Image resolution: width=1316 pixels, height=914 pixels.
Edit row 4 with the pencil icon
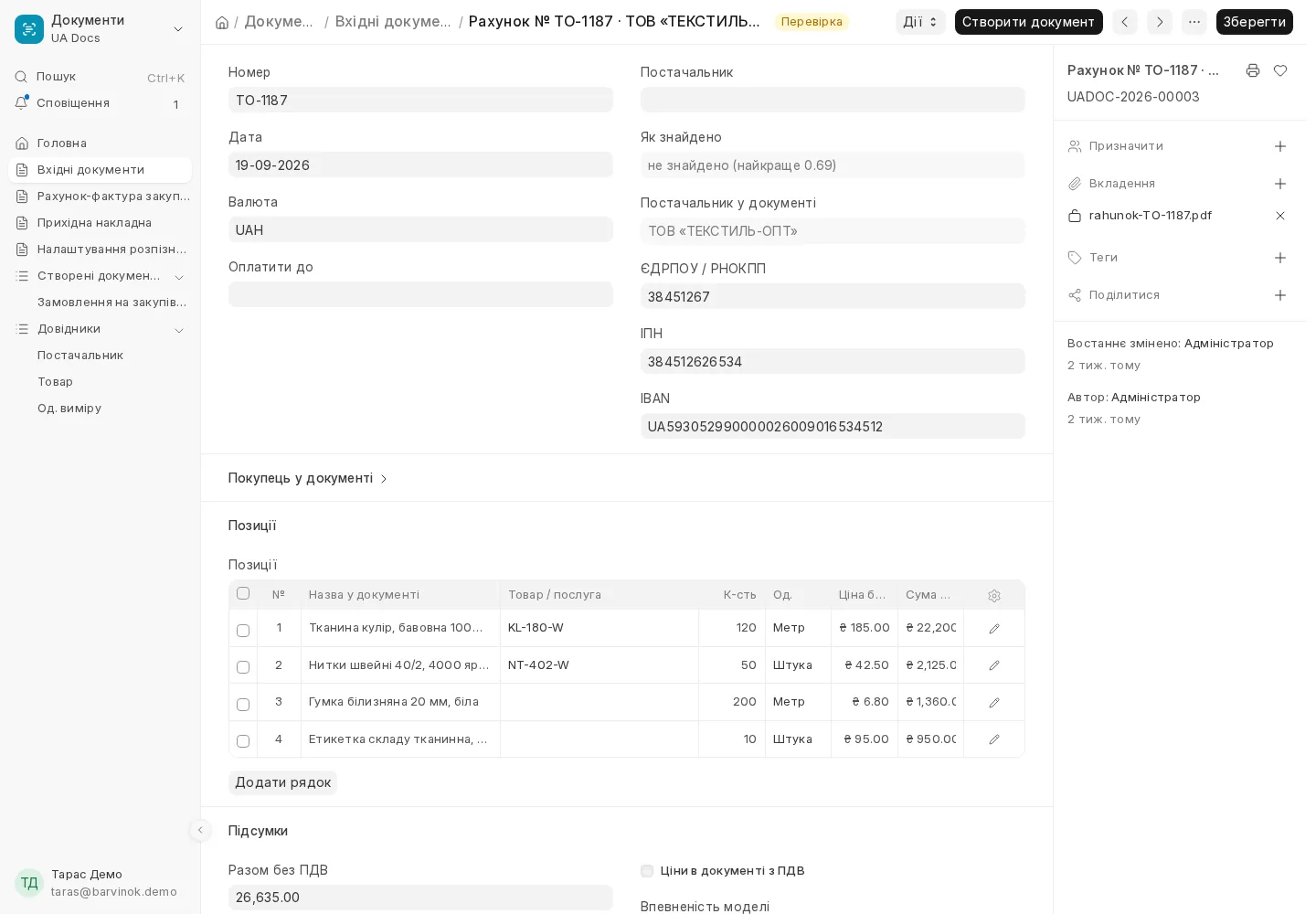tap(994, 739)
